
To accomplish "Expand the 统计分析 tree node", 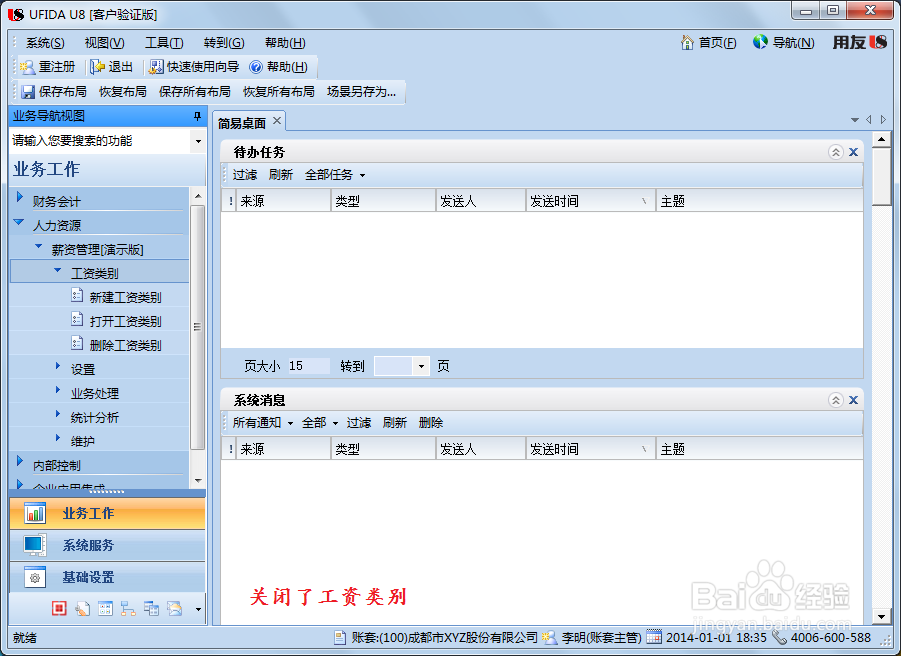I will pyautogui.click(x=57, y=414).
